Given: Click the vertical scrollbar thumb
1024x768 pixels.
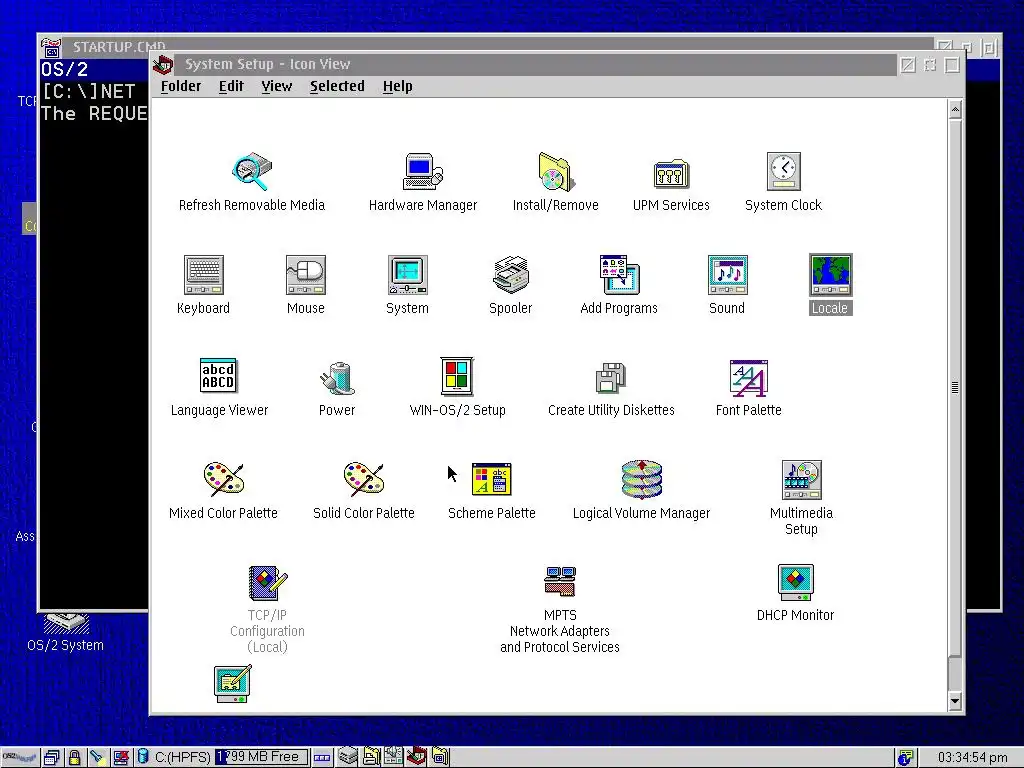Looking at the screenshot, I should 955,387.
